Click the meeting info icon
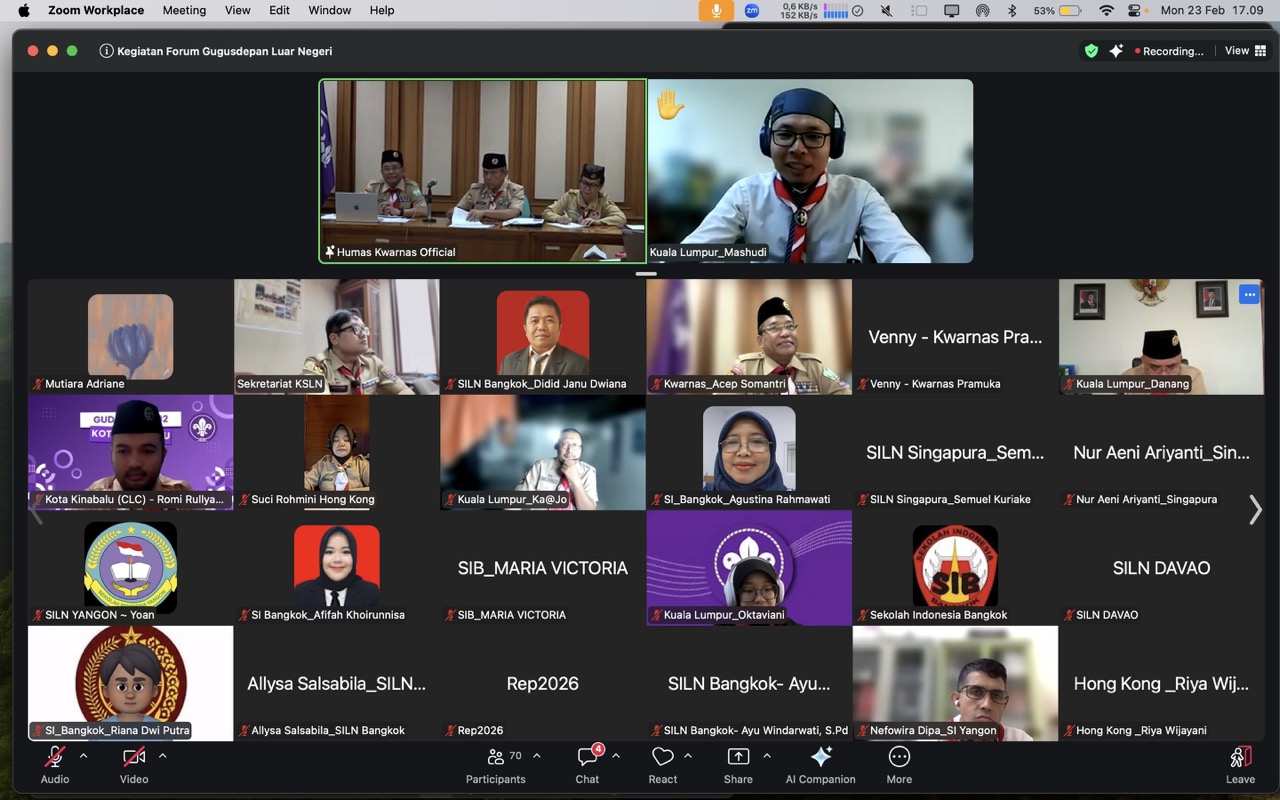The width and height of the screenshot is (1280, 800). pos(106,51)
